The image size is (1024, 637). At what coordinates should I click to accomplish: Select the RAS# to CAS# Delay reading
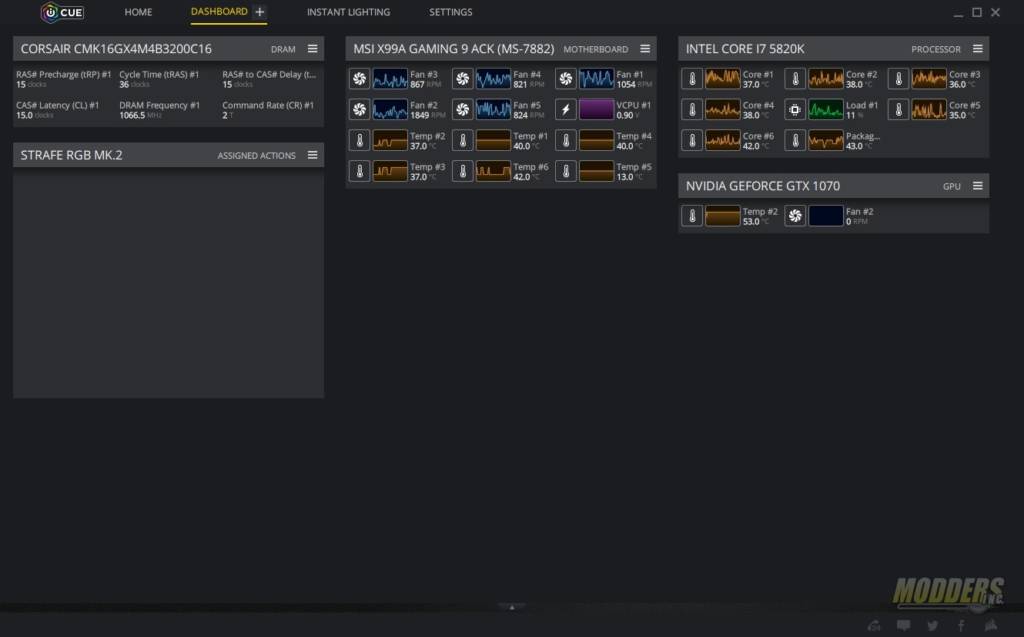[x=269, y=79]
